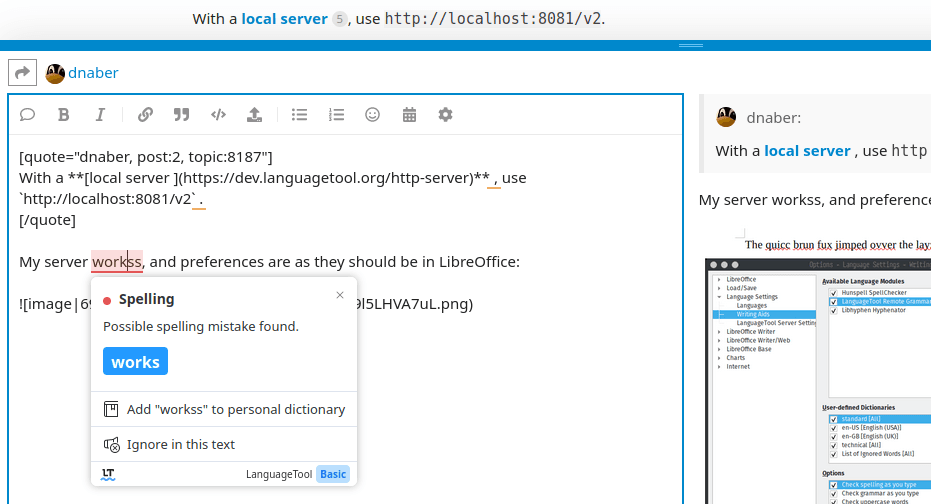
Task: Toggle bold formatting in the editor toolbar
Action: 64,115
